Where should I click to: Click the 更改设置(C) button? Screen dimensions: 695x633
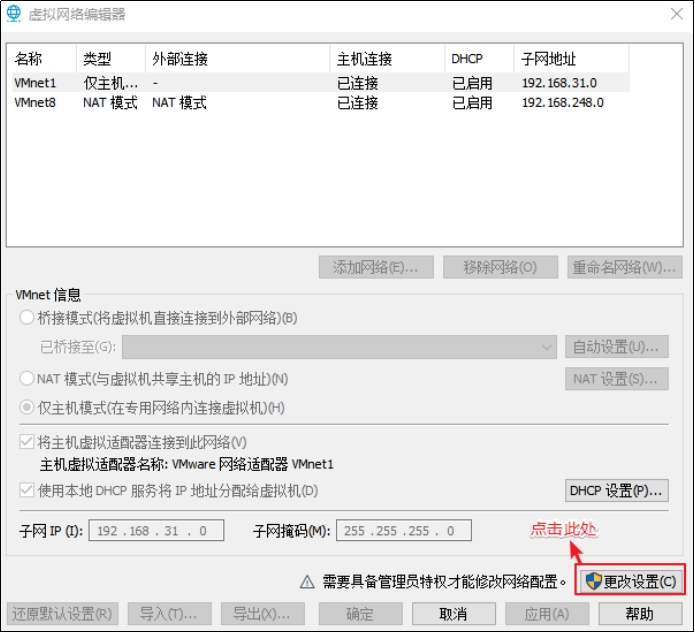click(630, 581)
